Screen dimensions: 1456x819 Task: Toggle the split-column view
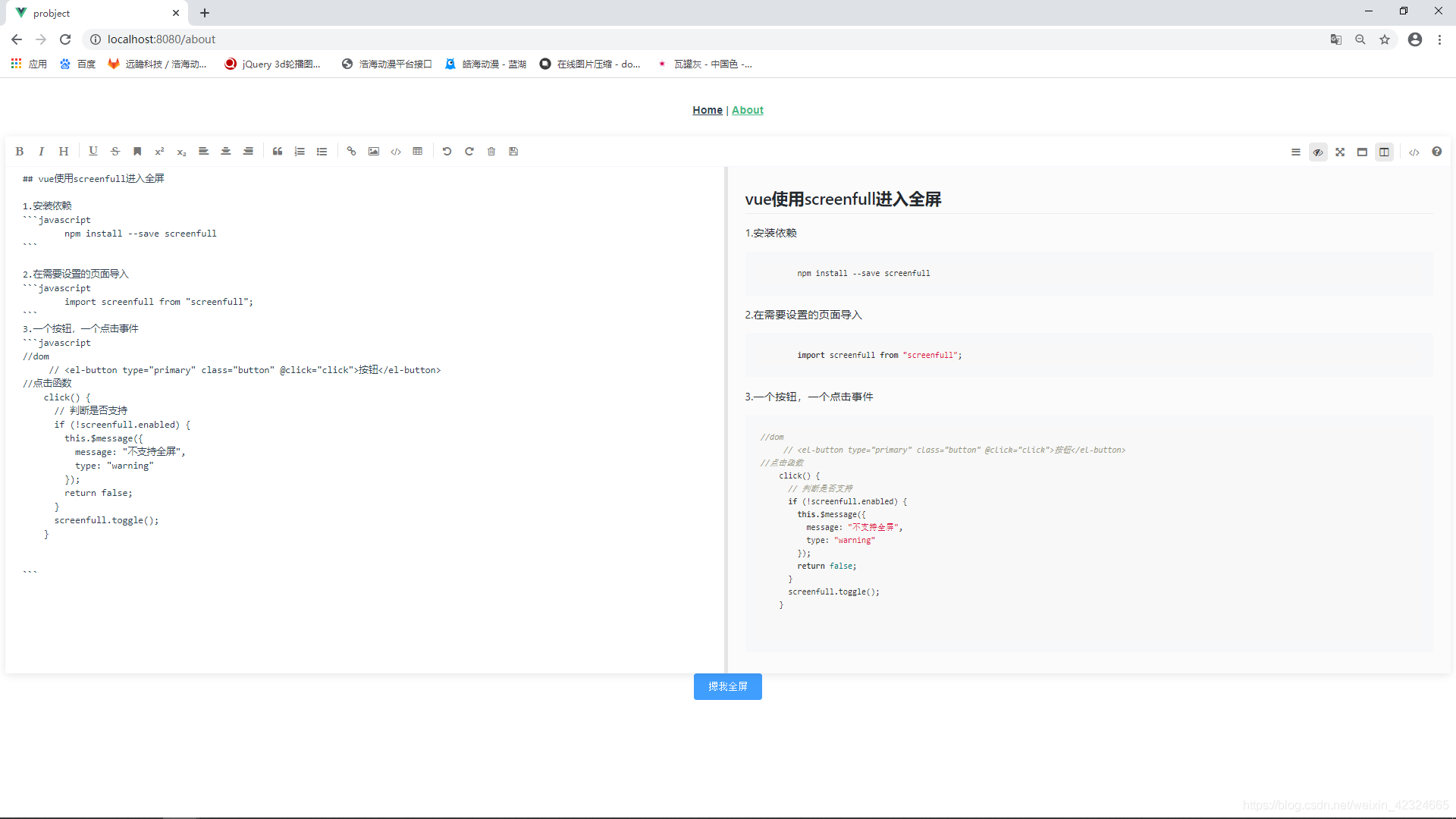click(x=1384, y=152)
